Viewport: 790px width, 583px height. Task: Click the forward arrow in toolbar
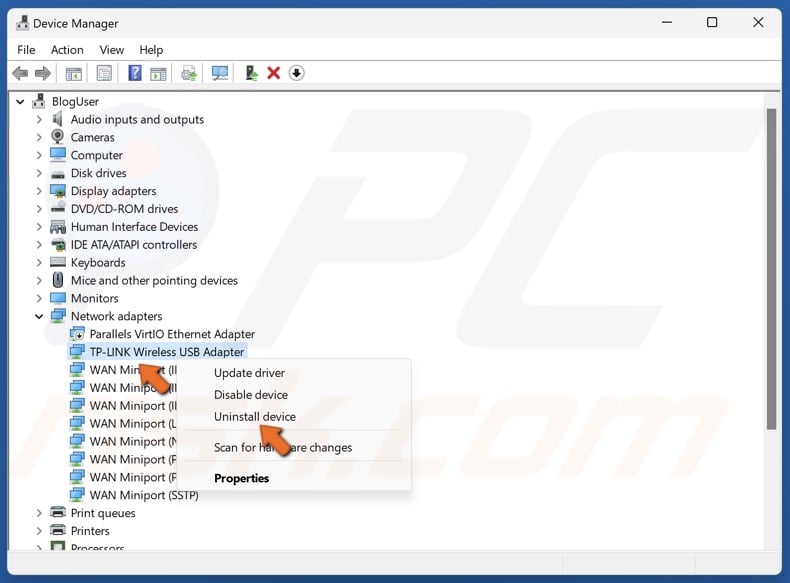(43, 74)
